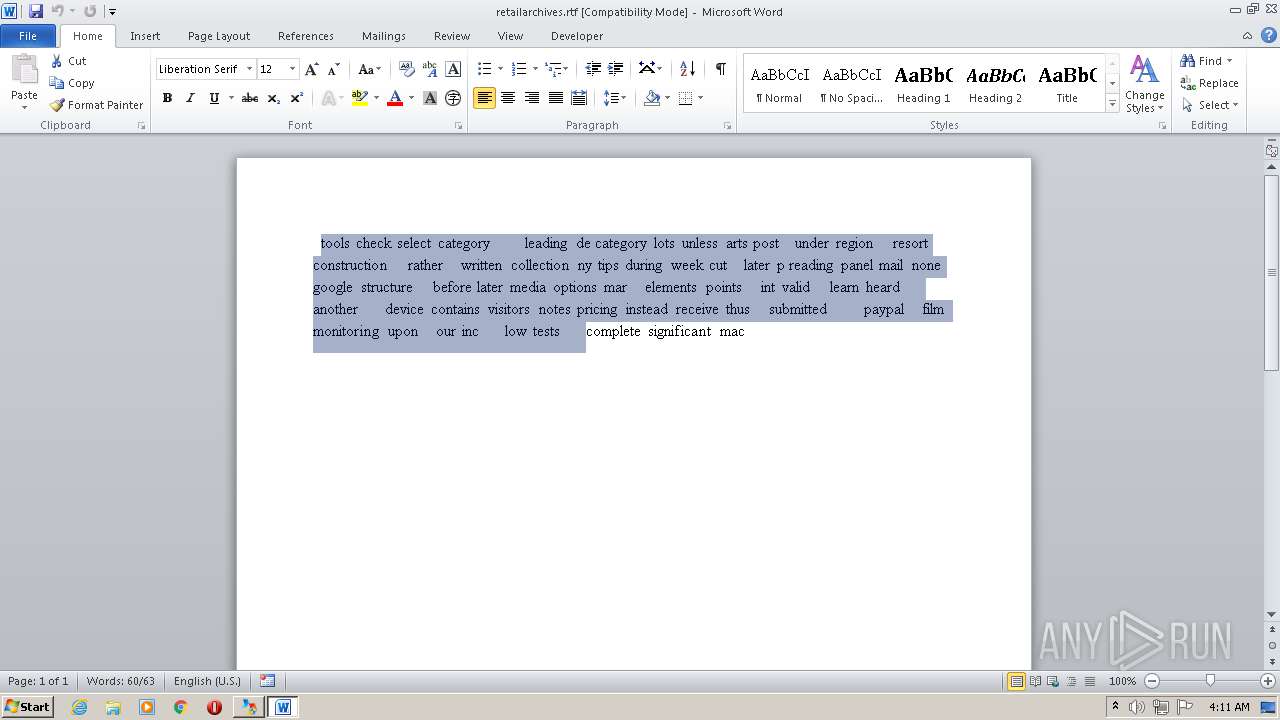Viewport: 1280px width, 720px height.
Task: Open bullets list dropdown arrow
Action: point(500,69)
